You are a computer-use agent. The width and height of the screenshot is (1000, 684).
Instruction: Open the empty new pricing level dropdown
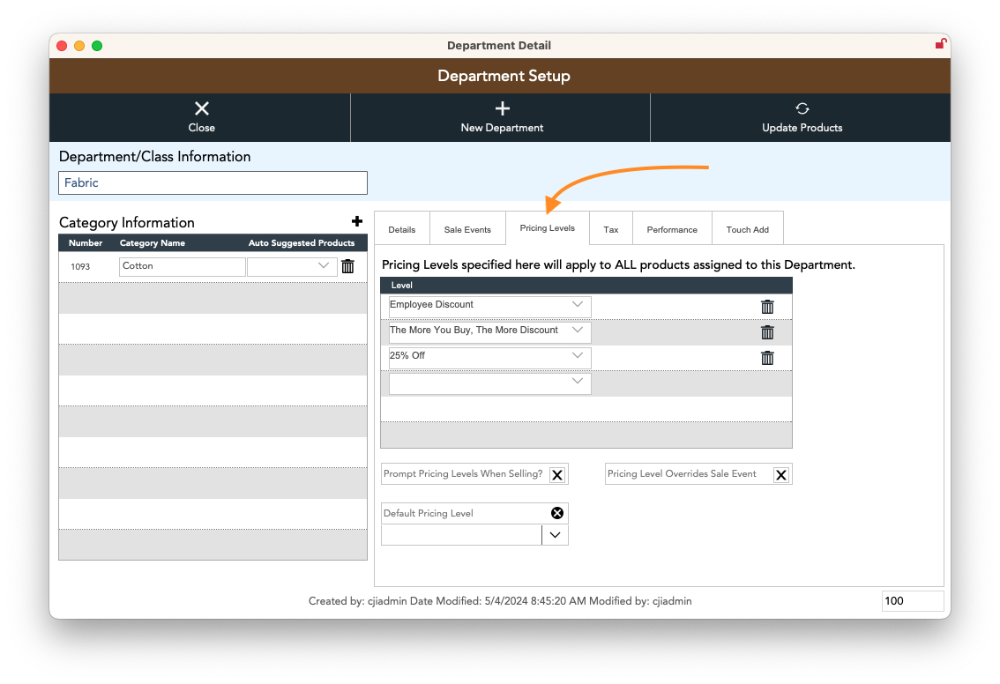[577, 381]
